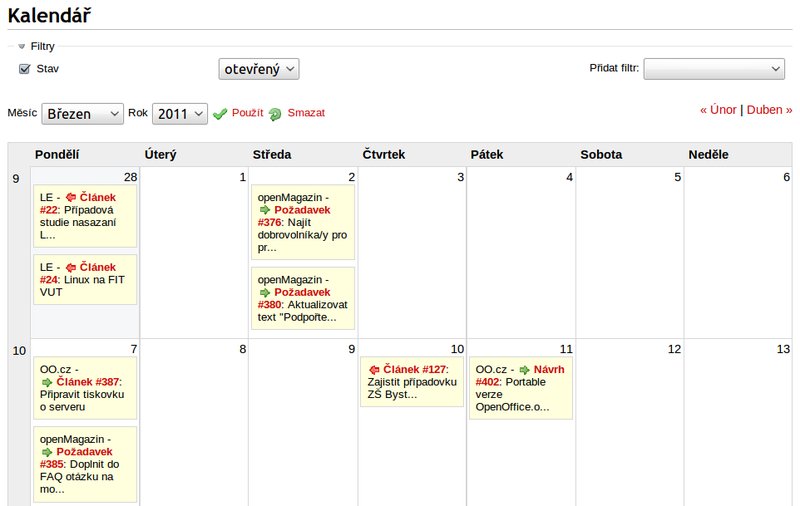This screenshot has width=800, height=506.
Task: Click the green arrow icon on Požadavek #376
Action: coord(265,210)
